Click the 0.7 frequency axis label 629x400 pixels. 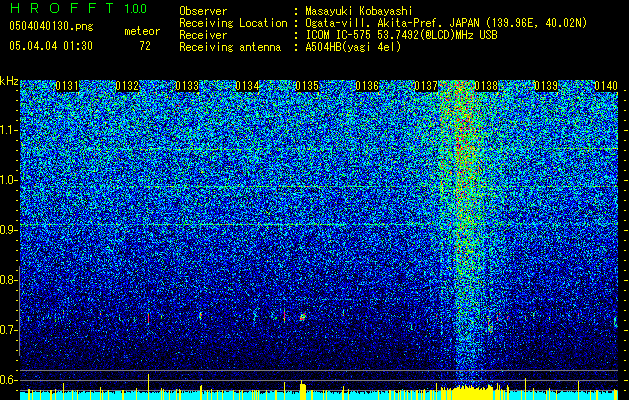(8, 330)
